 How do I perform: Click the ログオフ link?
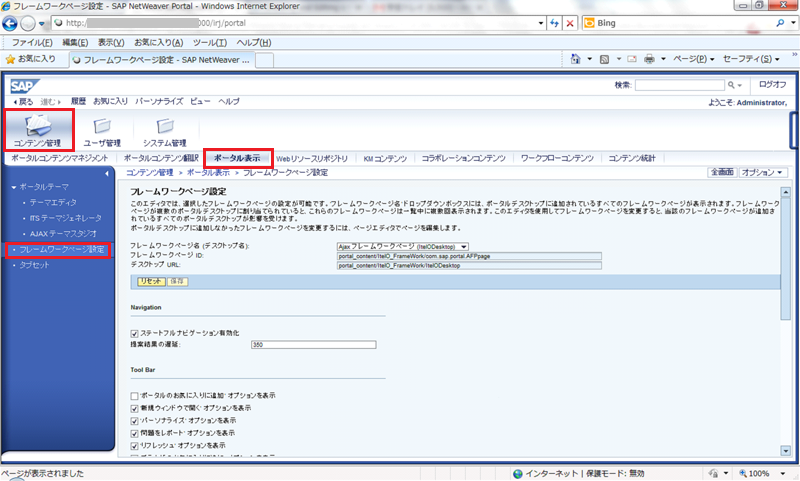(772, 85)
